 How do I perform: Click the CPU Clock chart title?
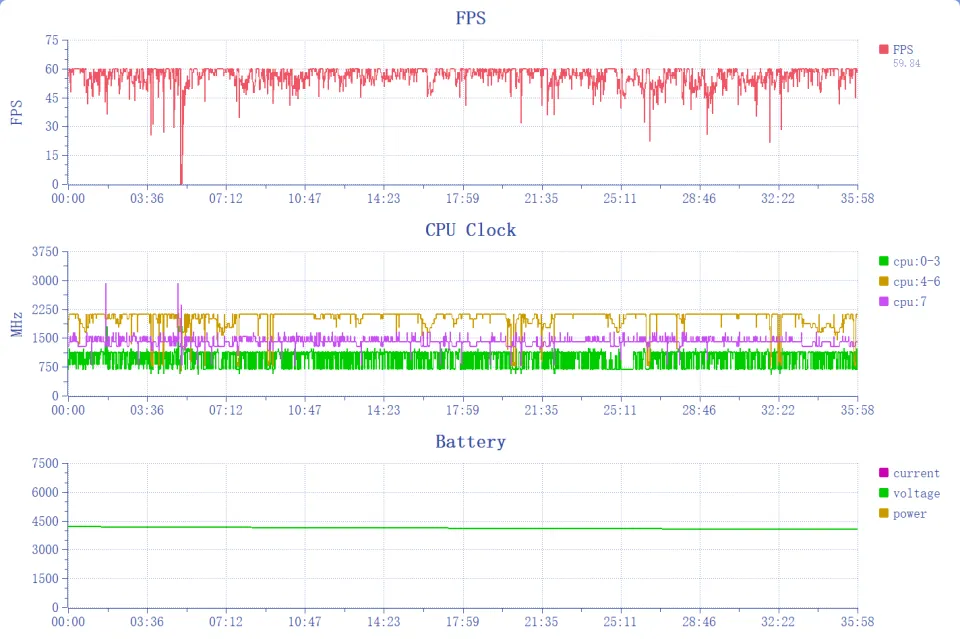point(471,230)
